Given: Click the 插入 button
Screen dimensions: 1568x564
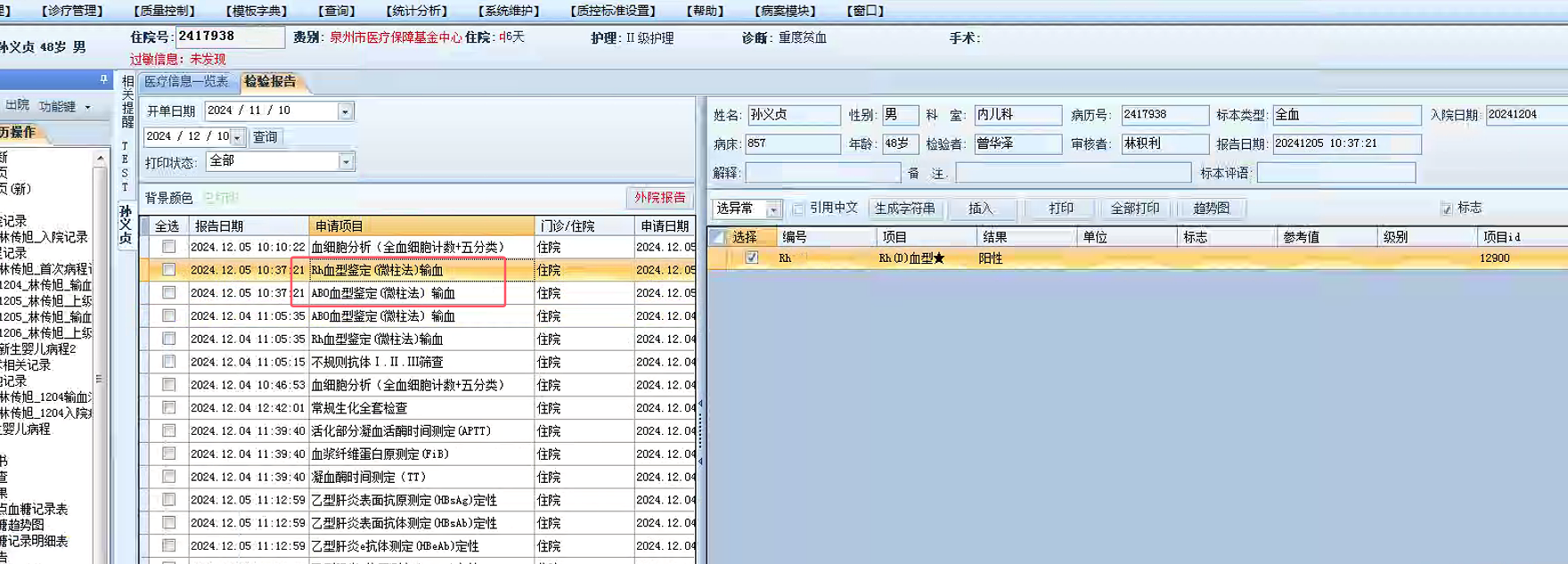Looking at the screenshot, I should pos(980,208).
